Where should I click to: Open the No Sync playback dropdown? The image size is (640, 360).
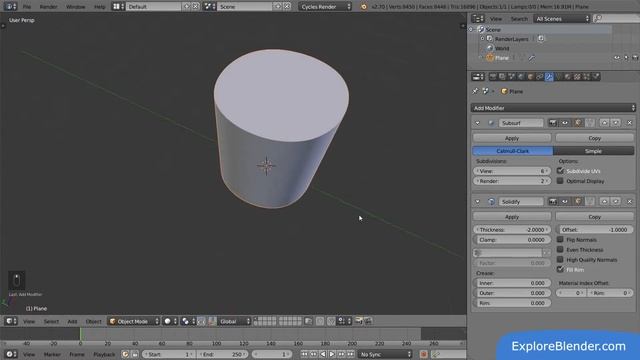click(x=385, y=354)
